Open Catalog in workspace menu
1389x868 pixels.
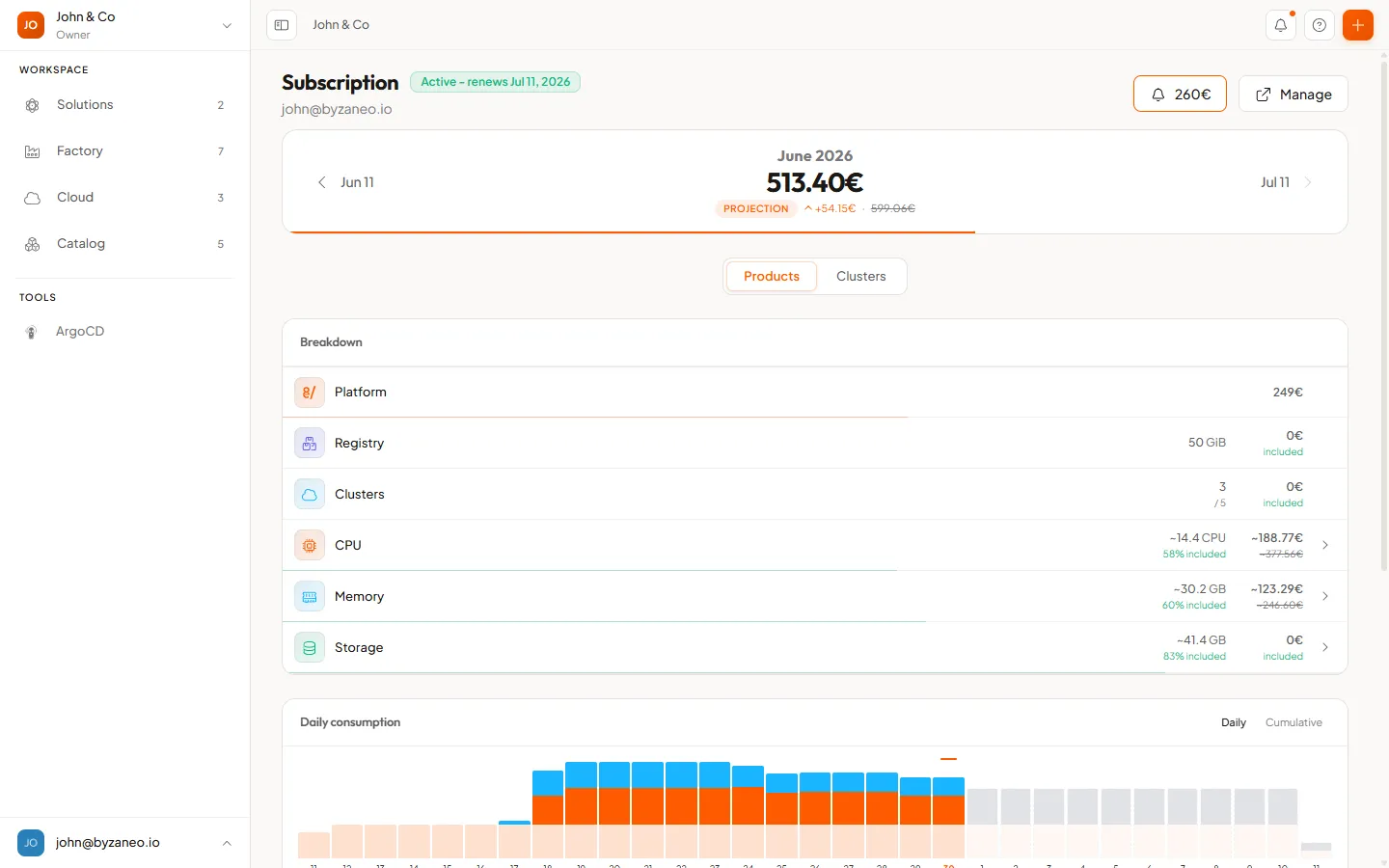[x=125, y=244]
